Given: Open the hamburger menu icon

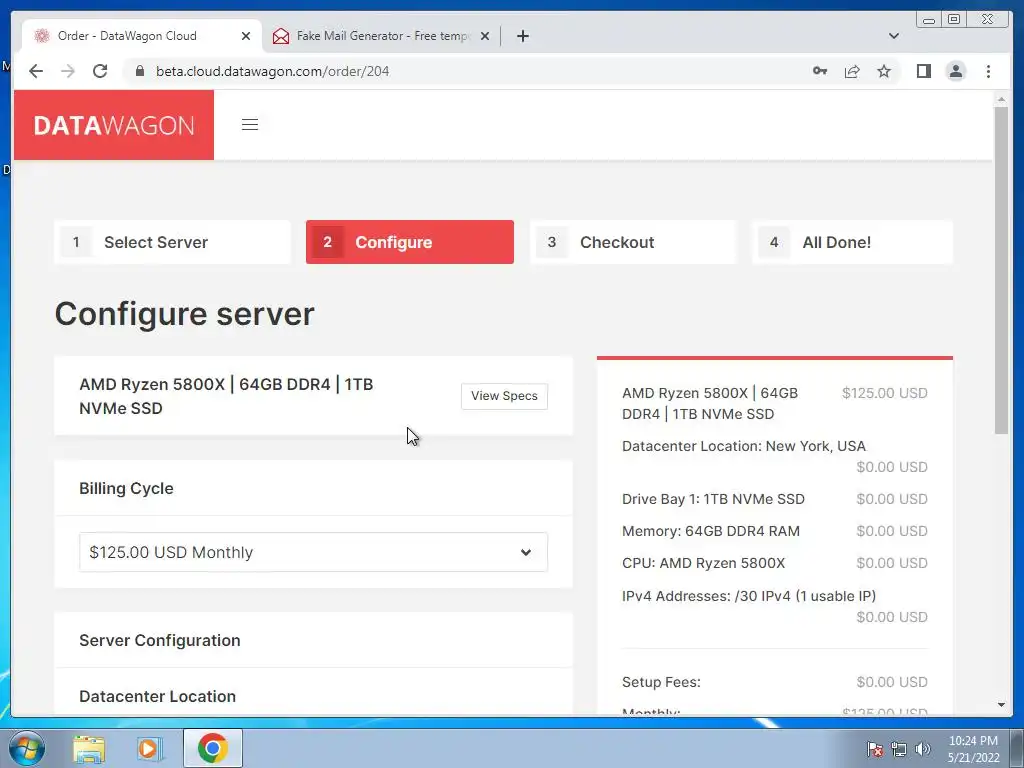Looking at the screenshot, I should [x=249, y=125].
